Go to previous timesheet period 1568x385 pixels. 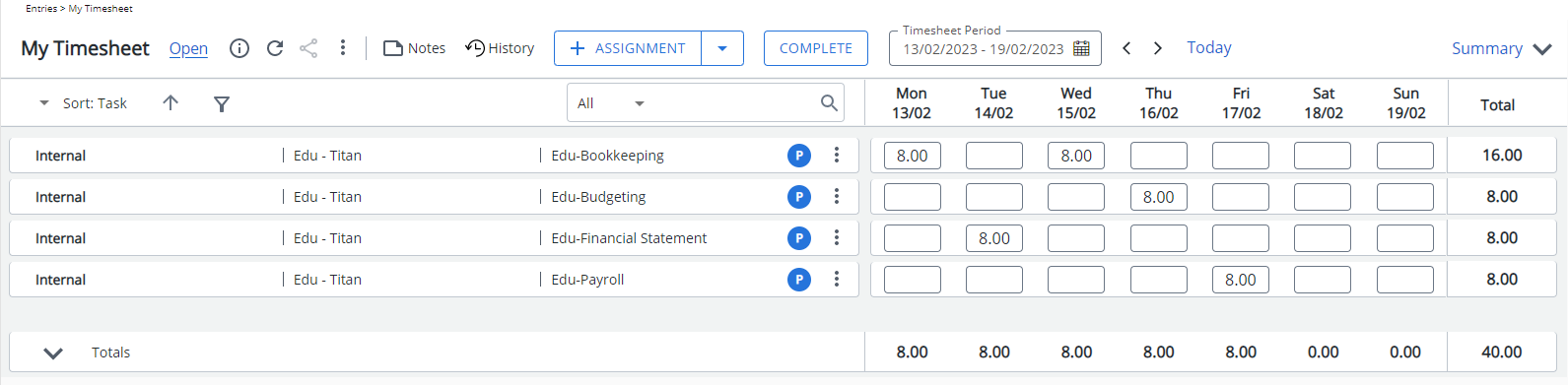click(1126, 48)
